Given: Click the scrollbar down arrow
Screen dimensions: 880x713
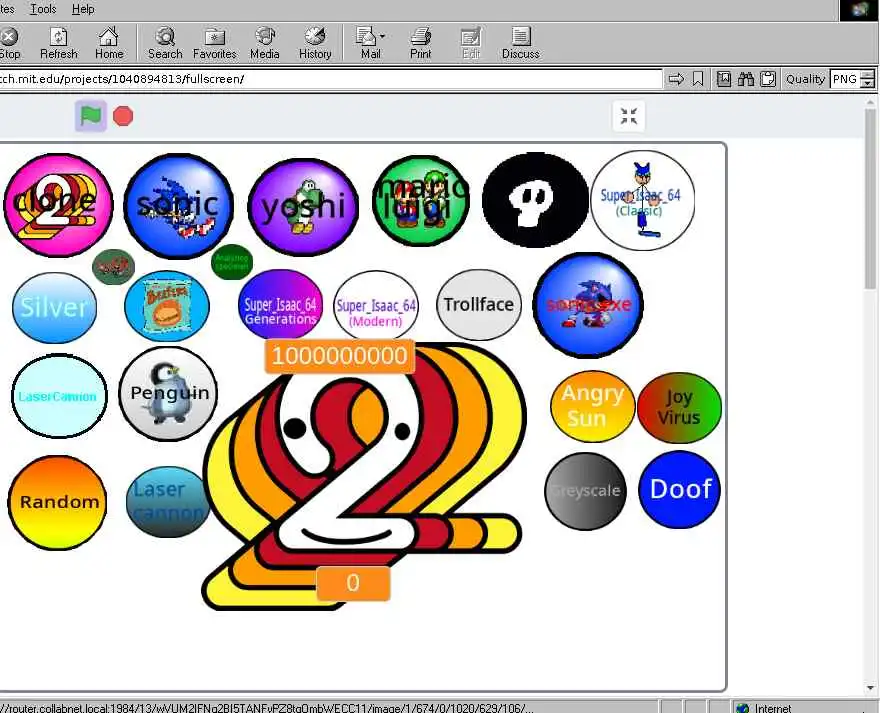Looking at the screenshot, I should tap(870, 687).
